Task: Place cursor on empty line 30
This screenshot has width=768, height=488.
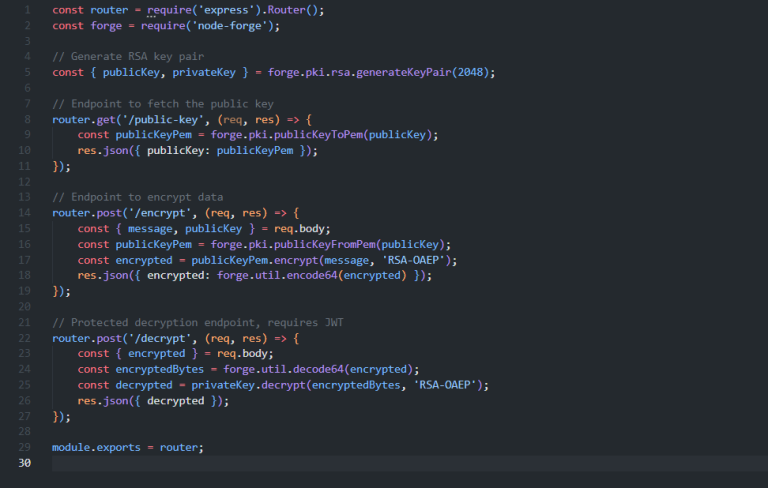Action: [409, 464]
